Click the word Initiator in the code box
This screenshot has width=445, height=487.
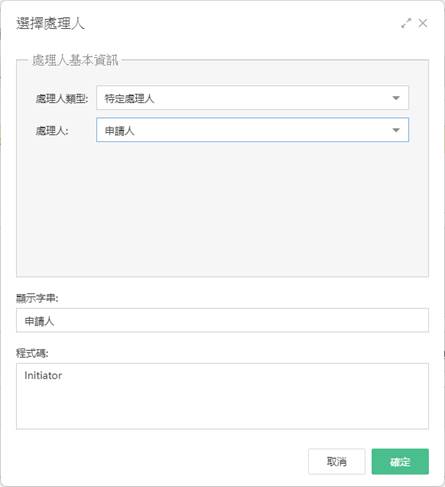[x=43, y=376]
